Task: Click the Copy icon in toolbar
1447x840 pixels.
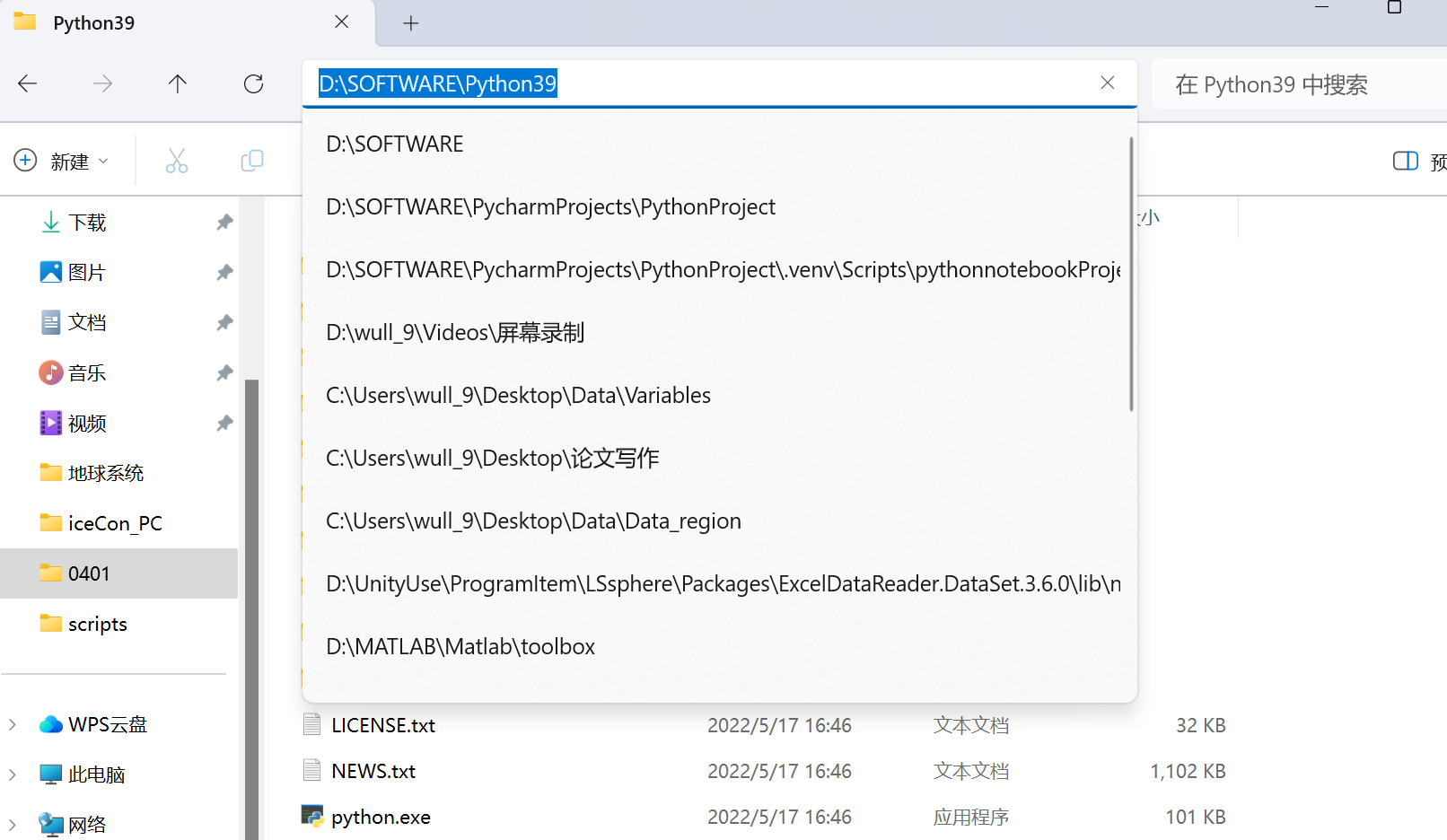Action: tap(251, 160)
